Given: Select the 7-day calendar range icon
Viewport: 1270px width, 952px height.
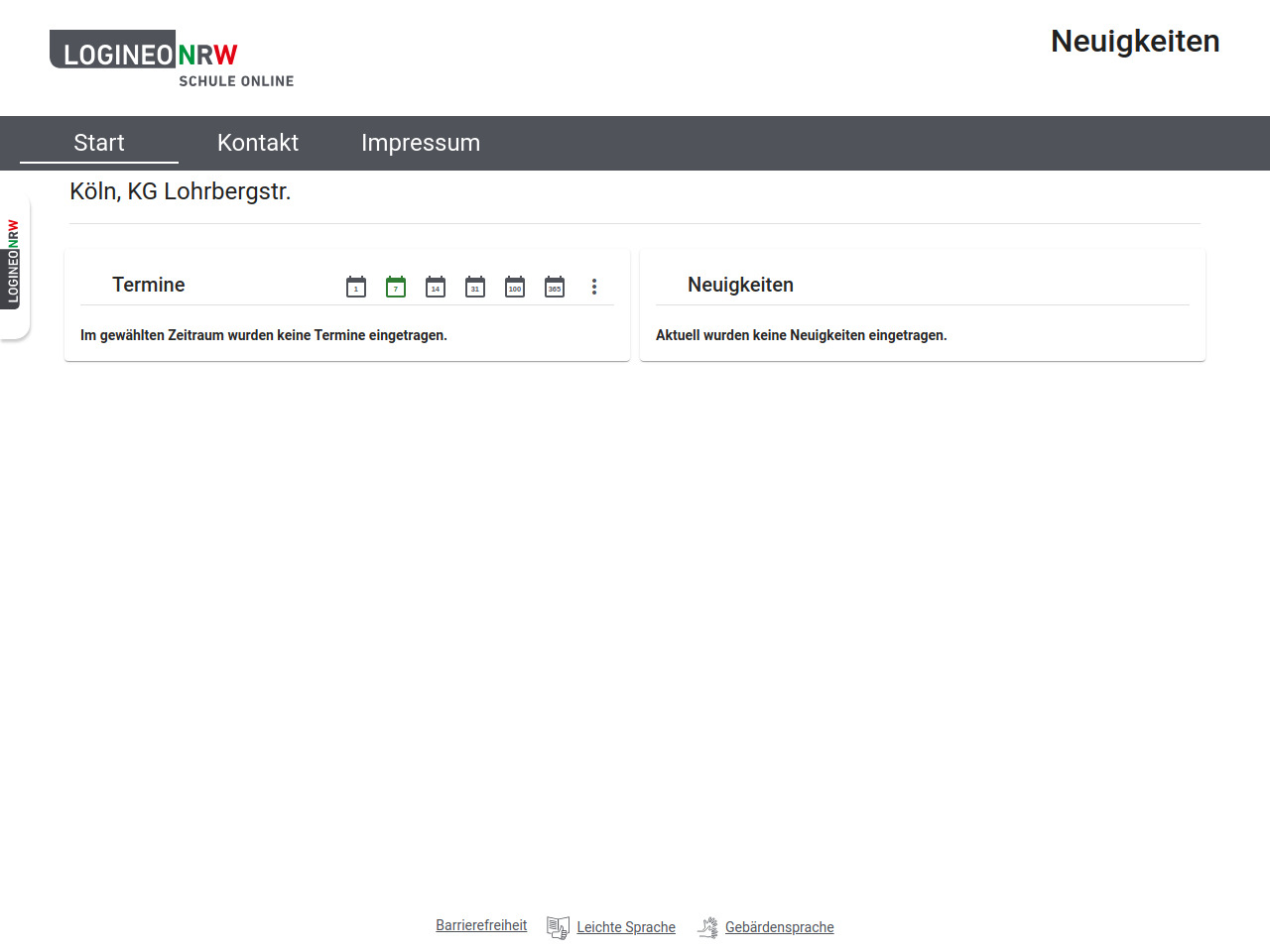Looking at the screenshot, I should (x=396, y=287).
